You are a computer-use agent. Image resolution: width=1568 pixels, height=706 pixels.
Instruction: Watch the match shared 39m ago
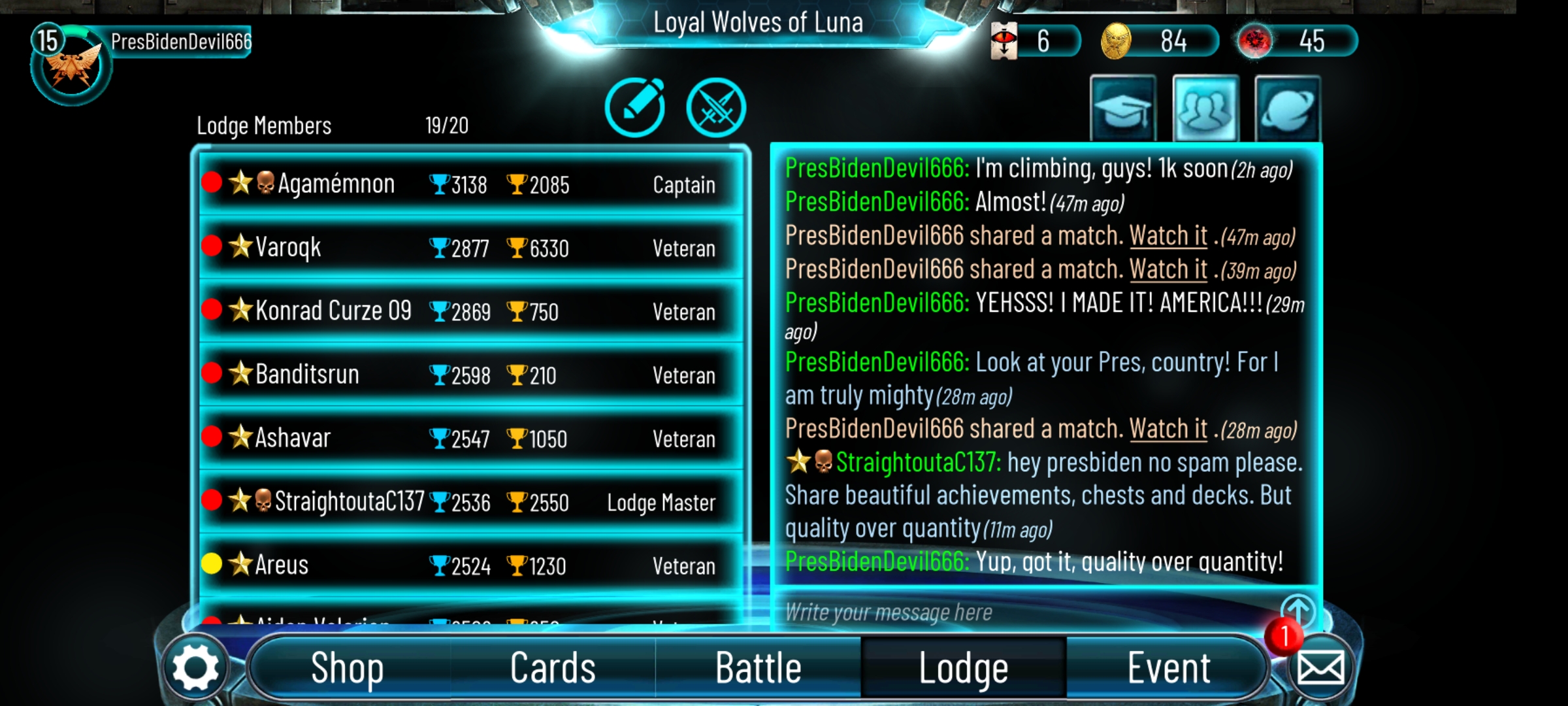(x=1168, y=269)
